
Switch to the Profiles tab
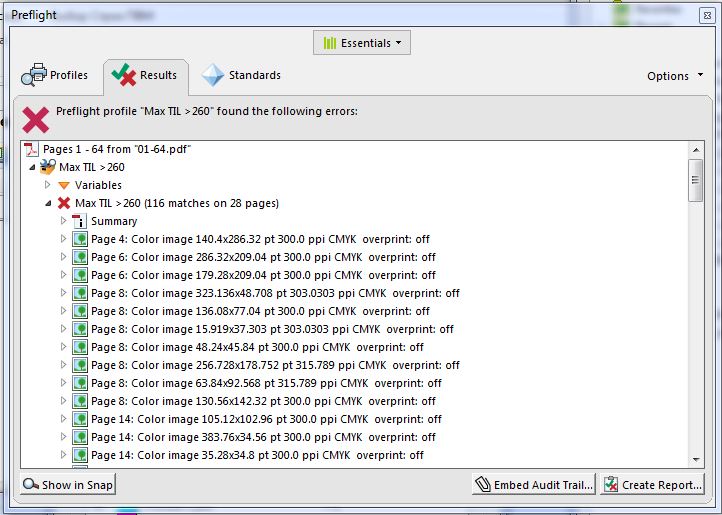[54, 75]
